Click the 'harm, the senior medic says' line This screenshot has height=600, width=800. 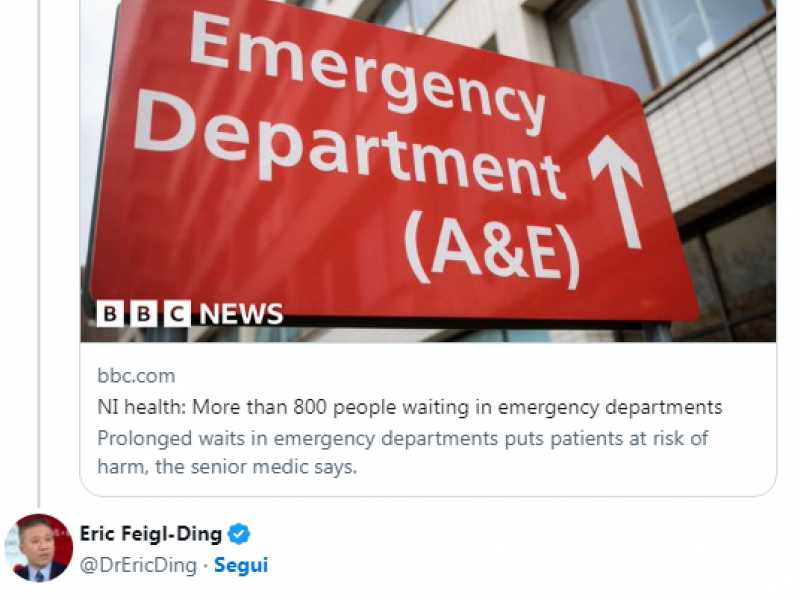227,467
